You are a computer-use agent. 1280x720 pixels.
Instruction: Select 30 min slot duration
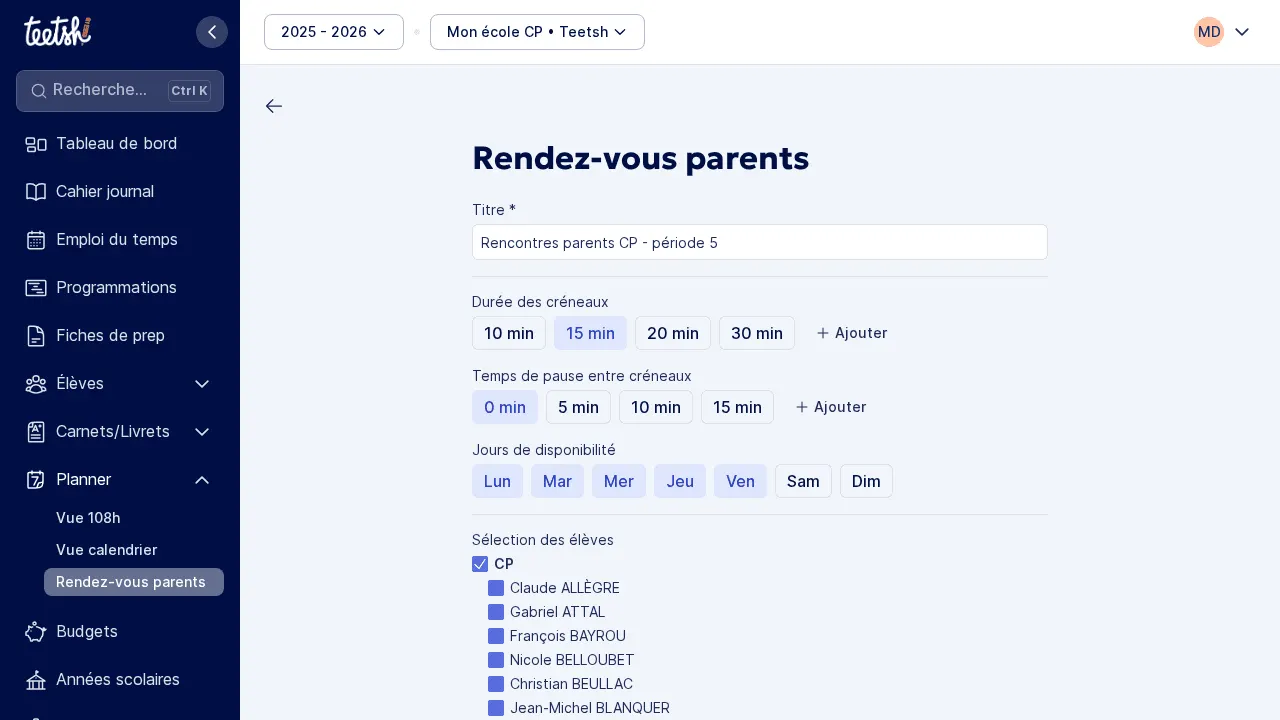[757, 333]
